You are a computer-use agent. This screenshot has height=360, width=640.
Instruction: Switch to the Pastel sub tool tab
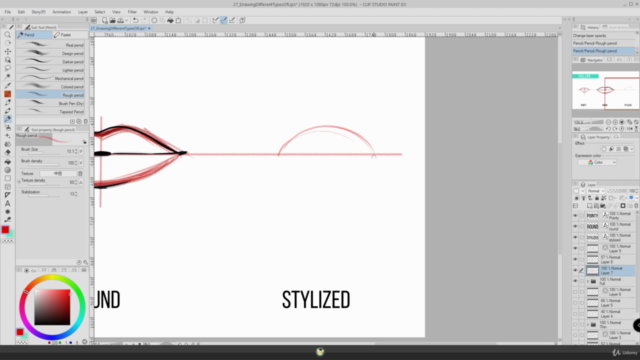[70, 35]
